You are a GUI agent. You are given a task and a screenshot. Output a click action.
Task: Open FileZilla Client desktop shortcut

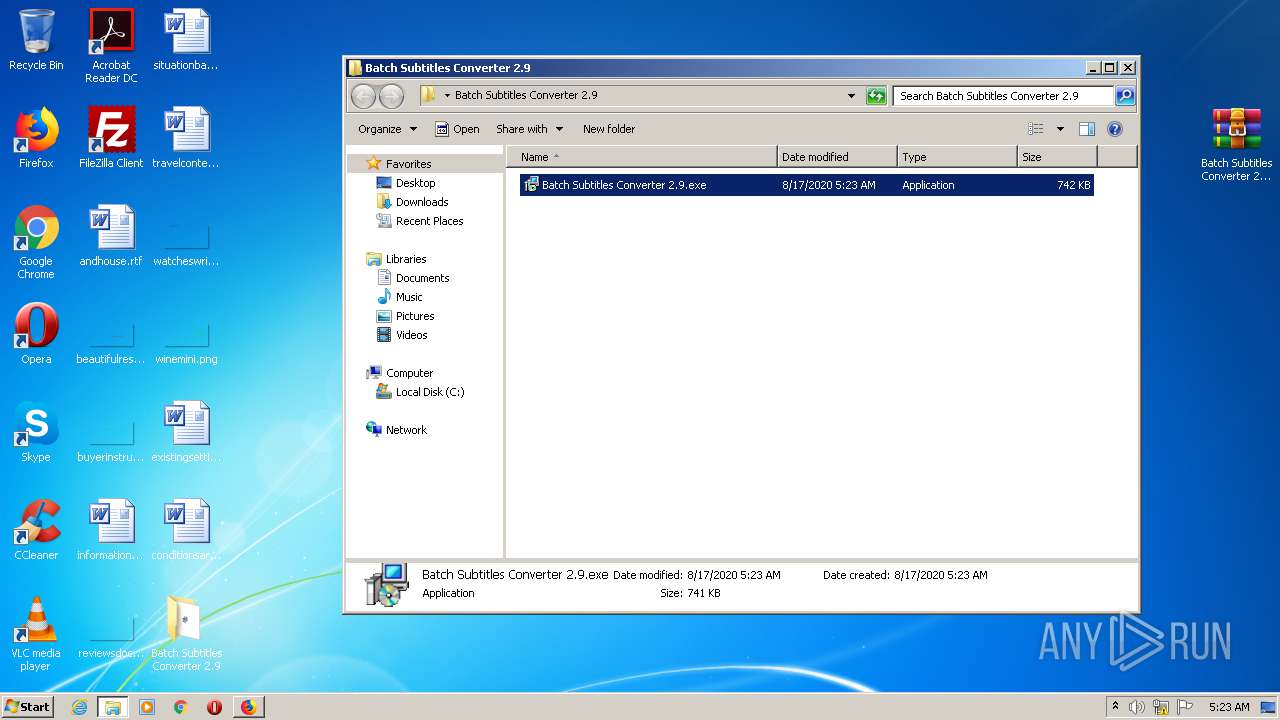coord(111,138)
